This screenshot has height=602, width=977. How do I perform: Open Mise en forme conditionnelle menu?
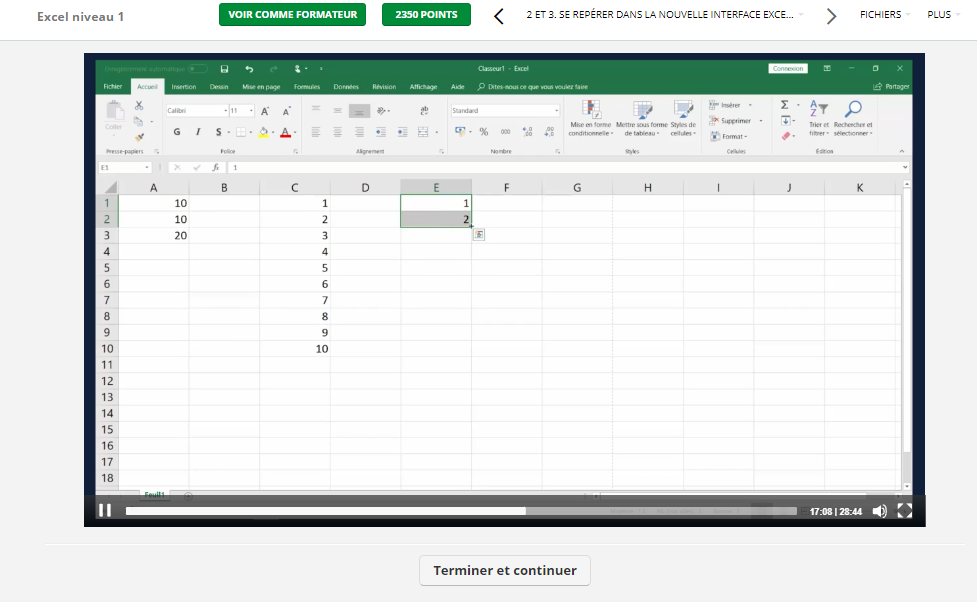click(590, 118)
